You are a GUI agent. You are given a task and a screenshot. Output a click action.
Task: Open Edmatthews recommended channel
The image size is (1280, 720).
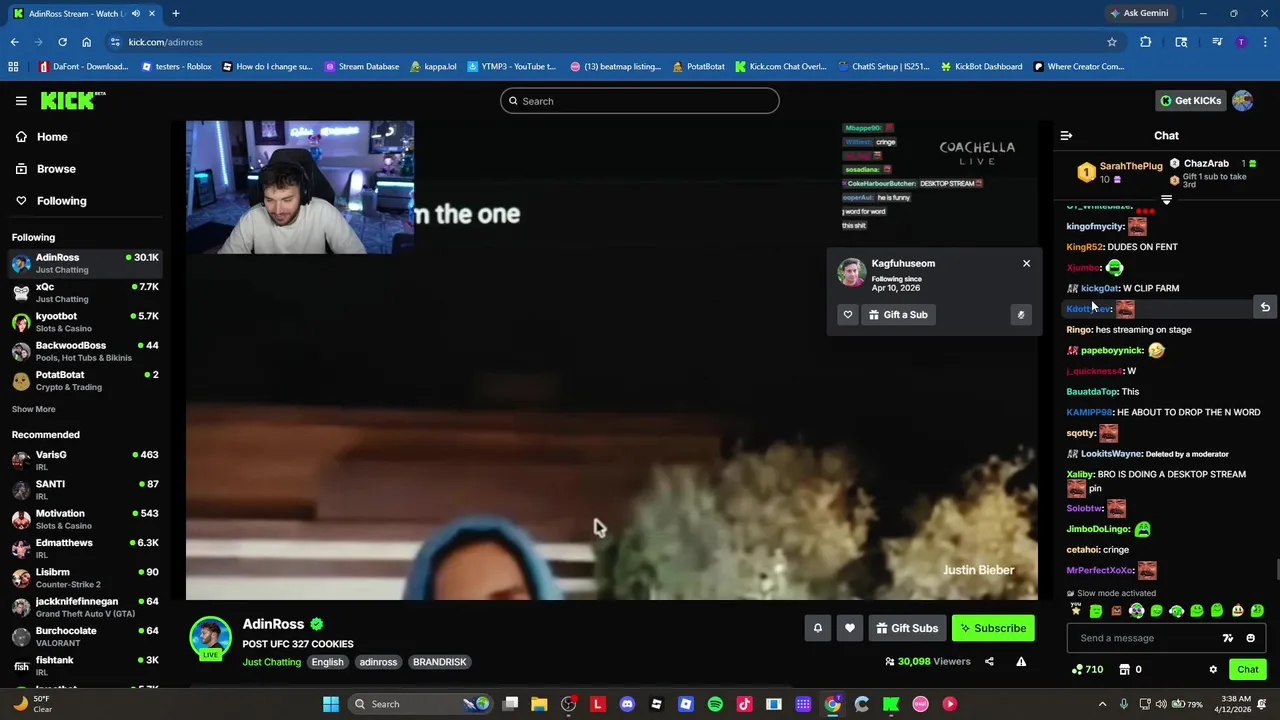click(85, 548)
